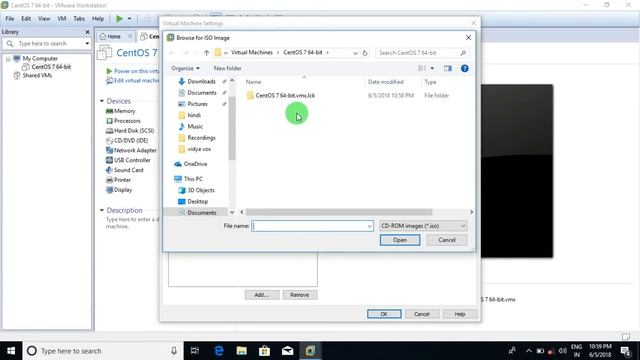This screenshot has width=640, height=360.
Task: Open the VM menu
Action: [x=62, y=19]
